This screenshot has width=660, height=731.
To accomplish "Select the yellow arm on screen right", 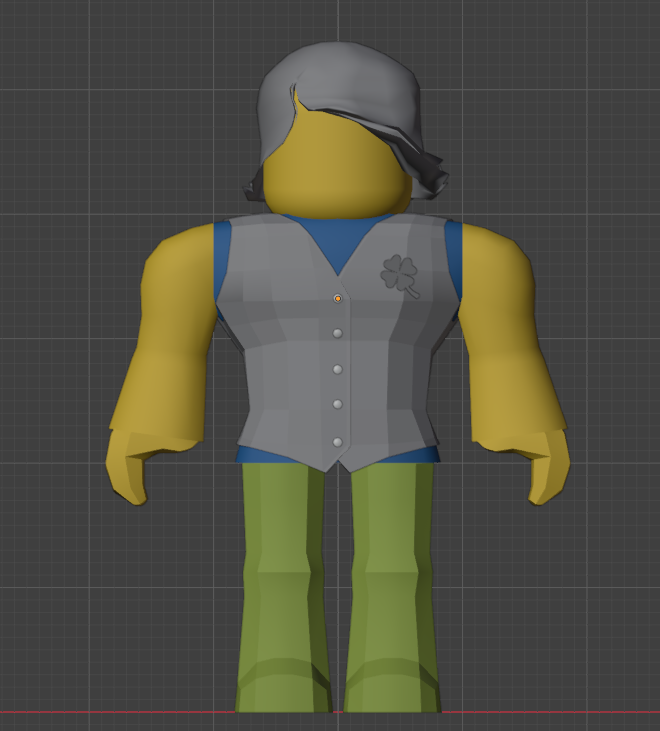I will coord(508,331).
